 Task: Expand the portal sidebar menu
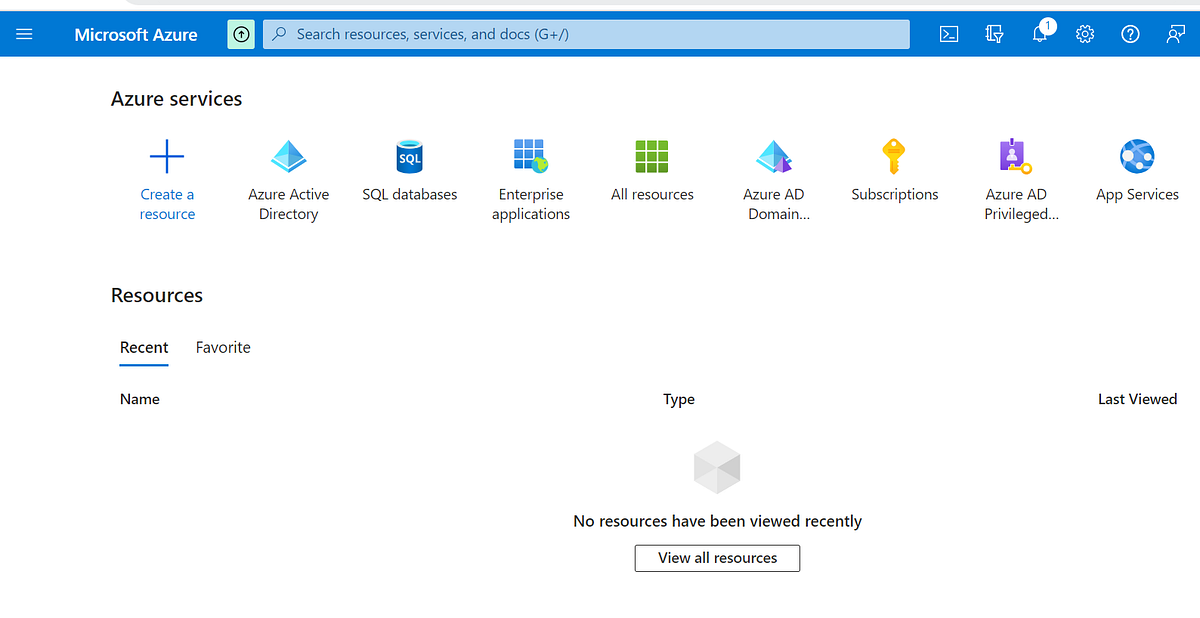24,33
